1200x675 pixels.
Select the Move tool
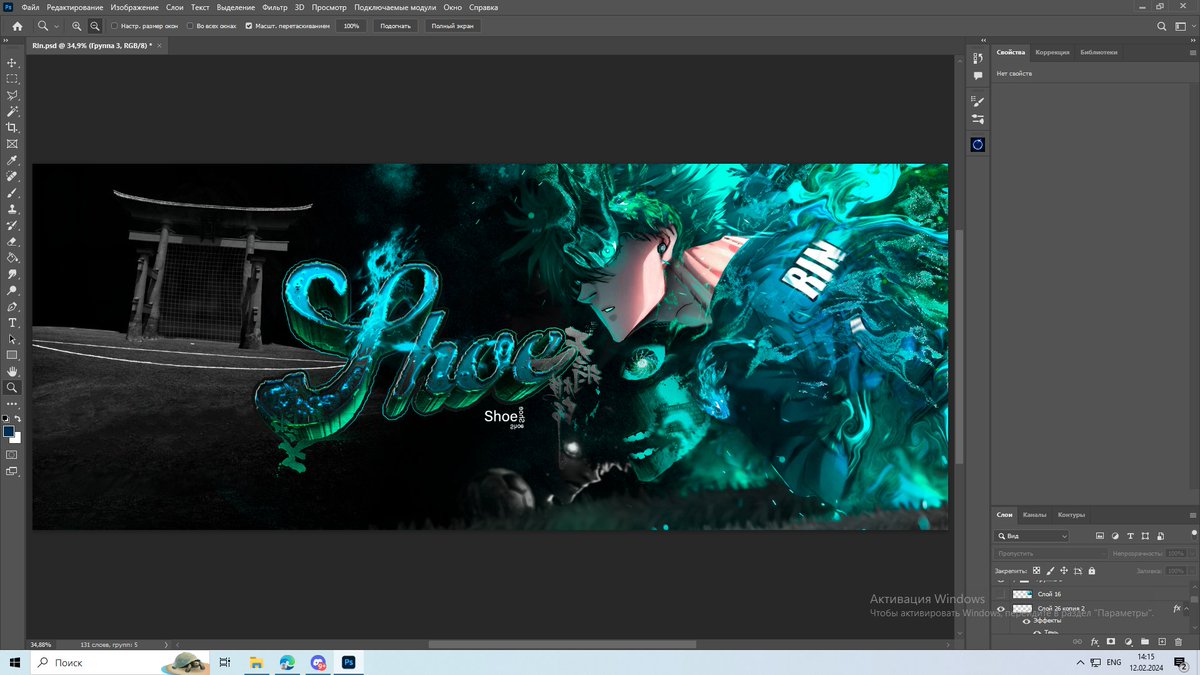pyautogui.click(x=12, y=62)
